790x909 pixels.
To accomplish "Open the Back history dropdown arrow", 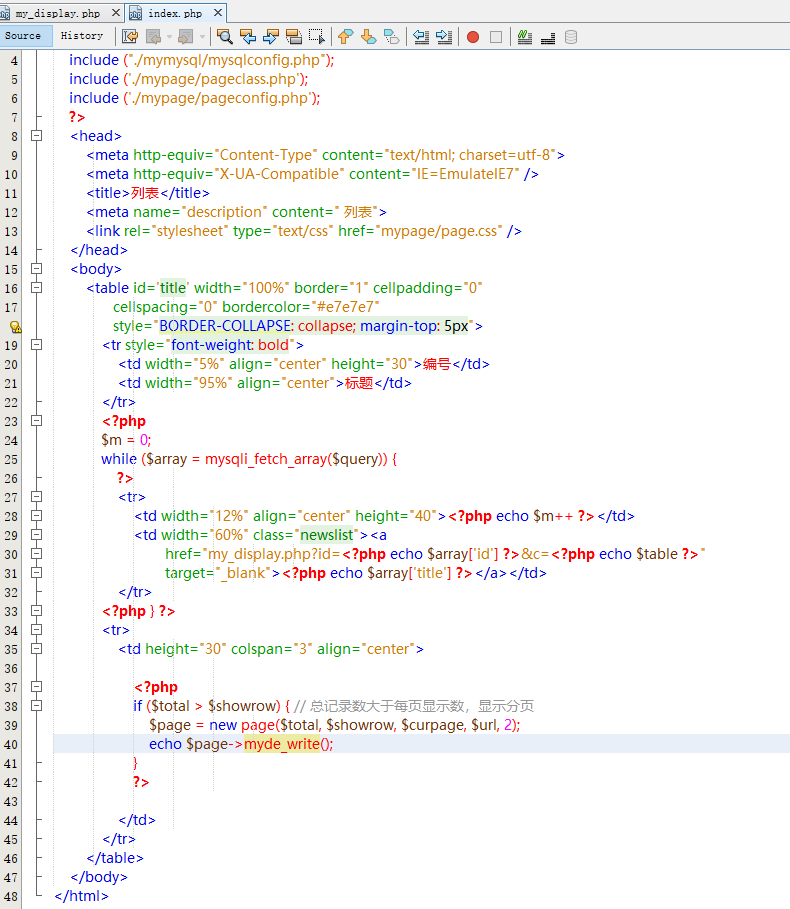I will (x=169, y=37).
